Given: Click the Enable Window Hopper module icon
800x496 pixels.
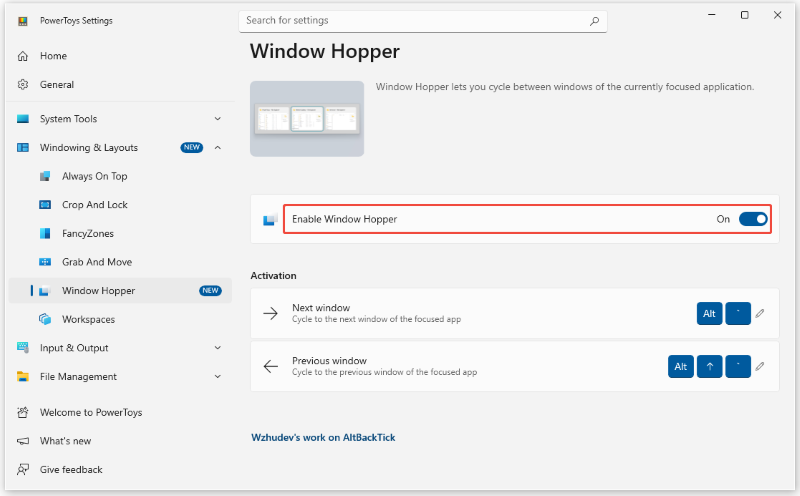Looking at the screenshot, I should tap(270, 219).
